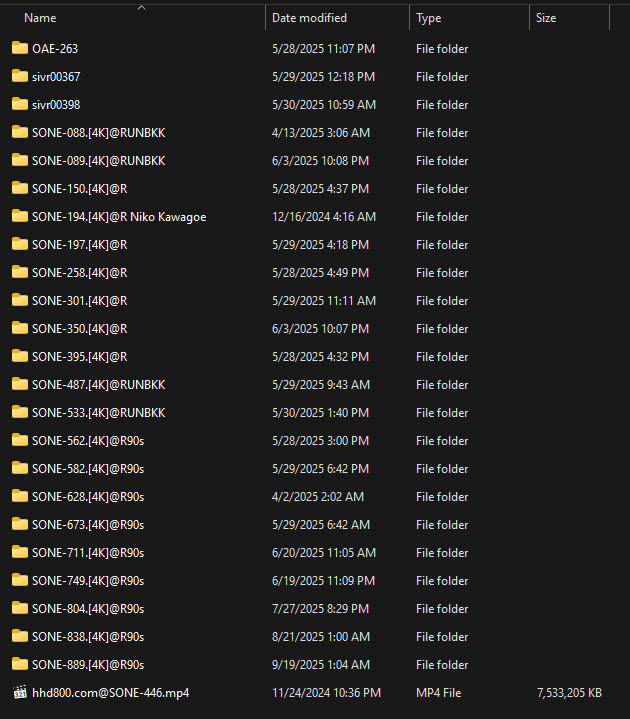The width and height of the screenshot is (630, 719).
Task: Sort files by the Name column header
Action: pyautogui.click(x=40, y=18)
